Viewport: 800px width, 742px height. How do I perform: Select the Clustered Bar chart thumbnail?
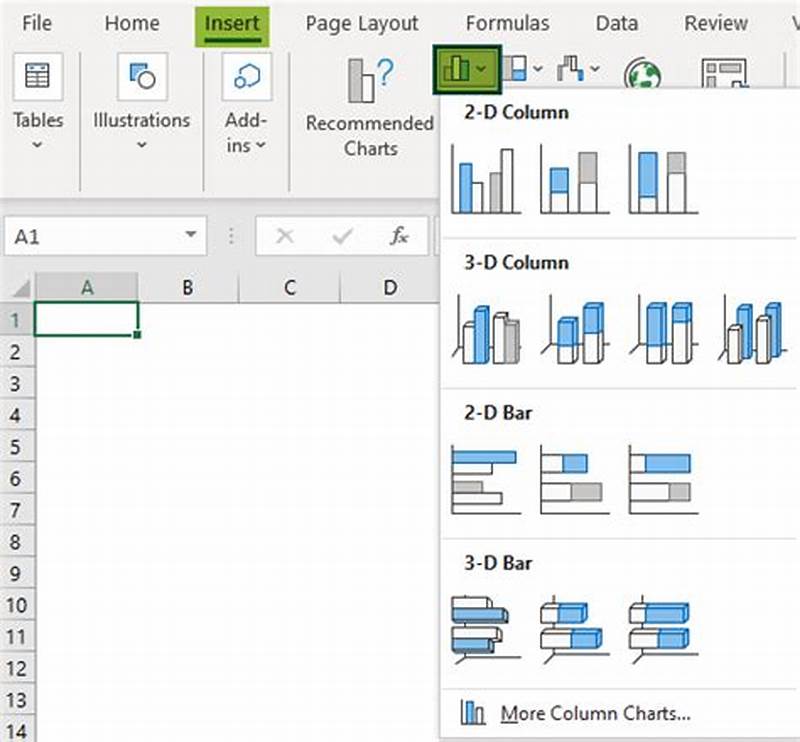[486, 475]
